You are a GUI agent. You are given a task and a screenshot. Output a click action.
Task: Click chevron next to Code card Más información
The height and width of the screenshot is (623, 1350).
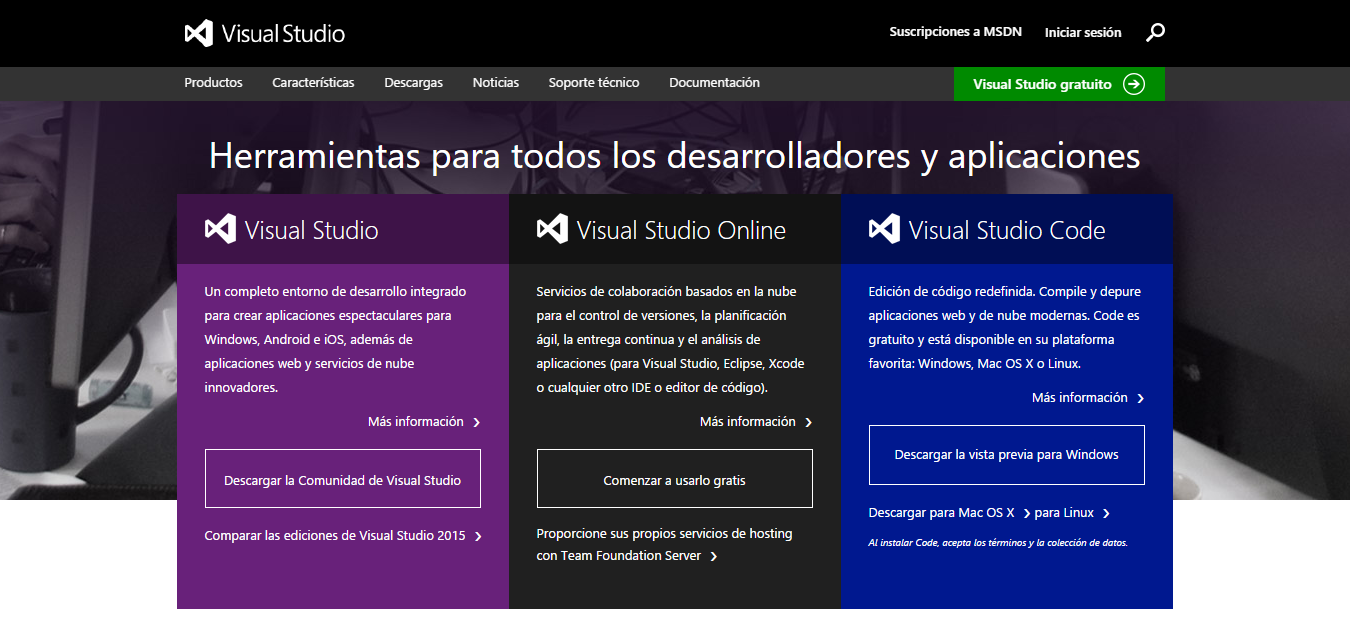1141,399
